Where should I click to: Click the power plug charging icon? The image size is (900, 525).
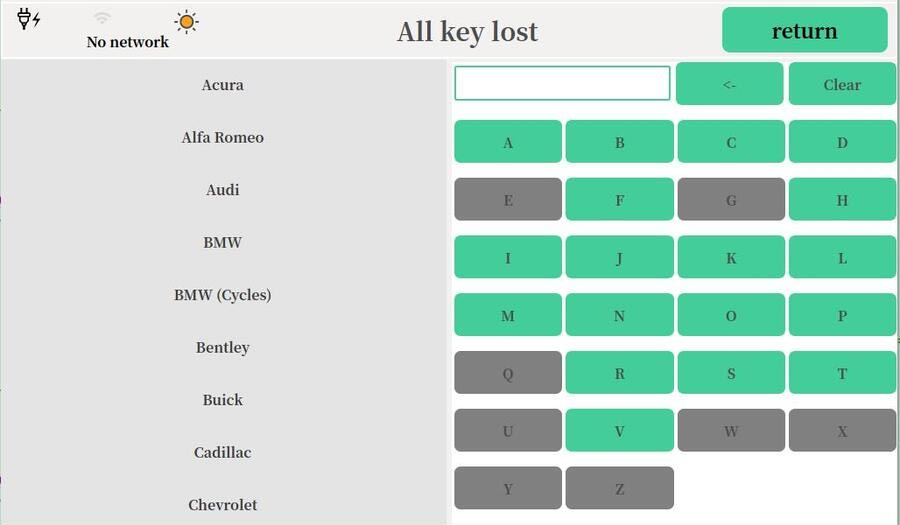(29, 19)
